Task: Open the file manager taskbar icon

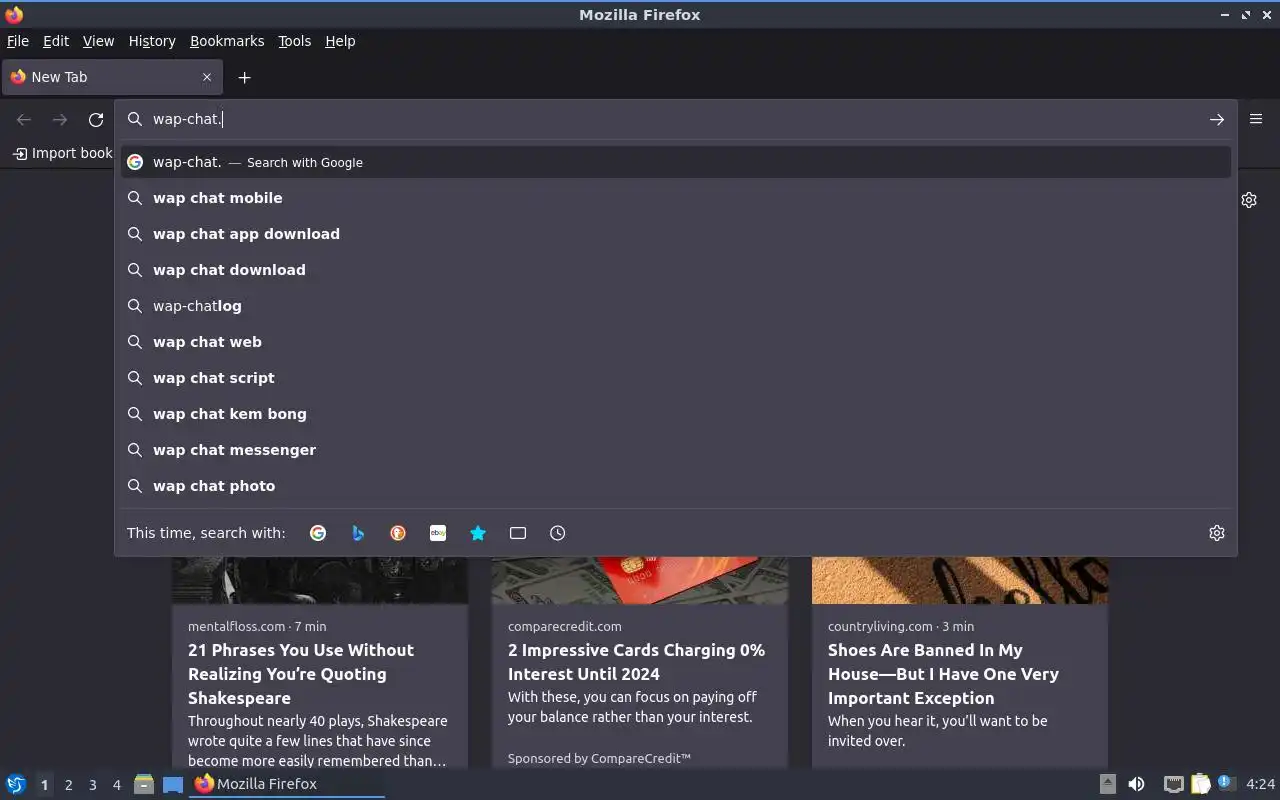Action: 144,784
